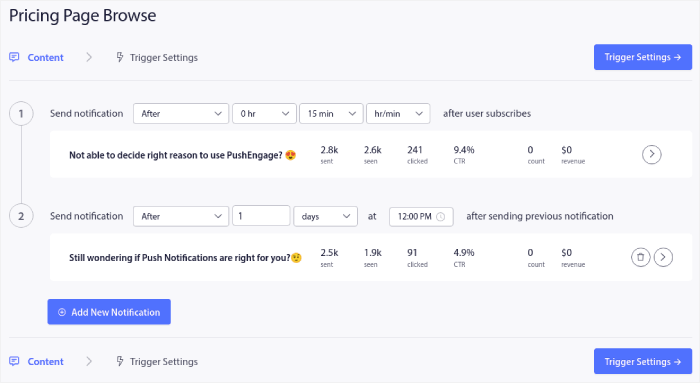Click the top Trigger Settings lightning icon
The height and width of the screenshot is (383, 700).
[x=120, y=57]
